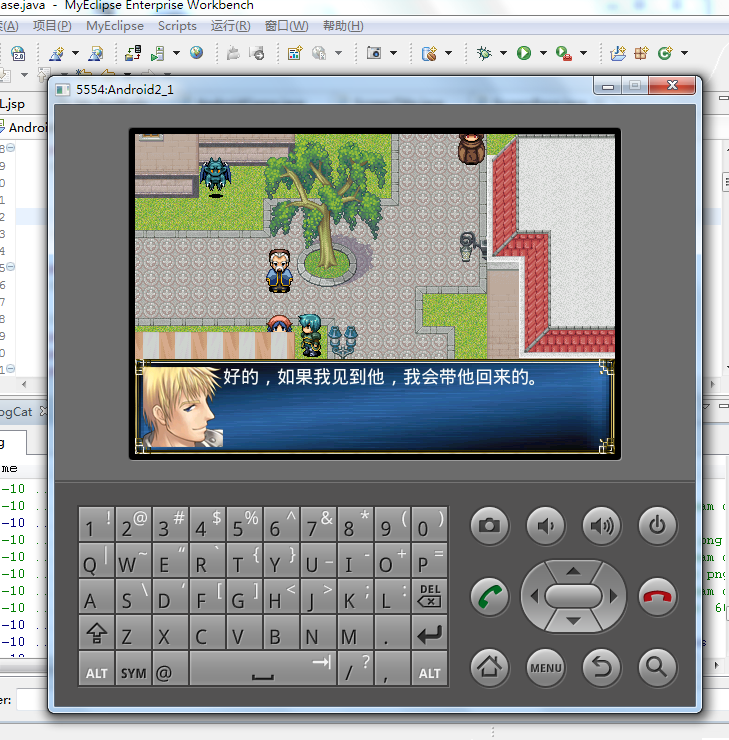Tap the red end call button
The image size is (729, 740).
[657, 597]
